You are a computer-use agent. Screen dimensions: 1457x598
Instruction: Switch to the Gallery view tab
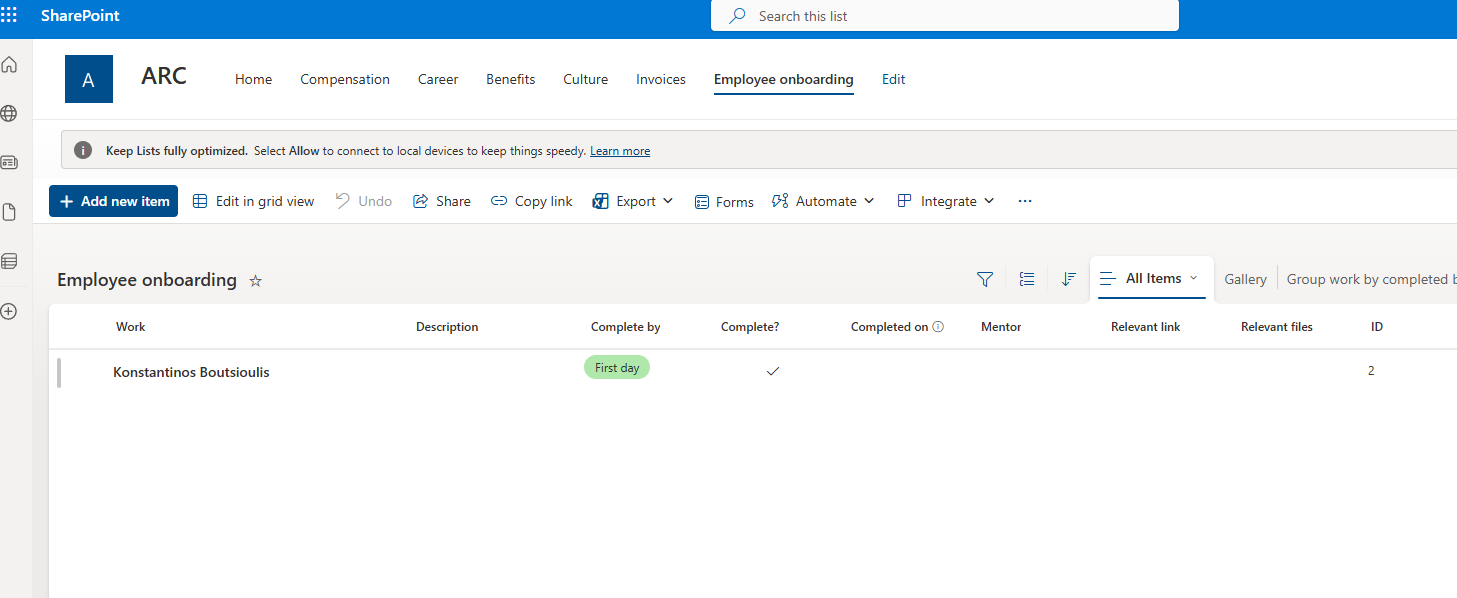click(x=1245, y=280)
